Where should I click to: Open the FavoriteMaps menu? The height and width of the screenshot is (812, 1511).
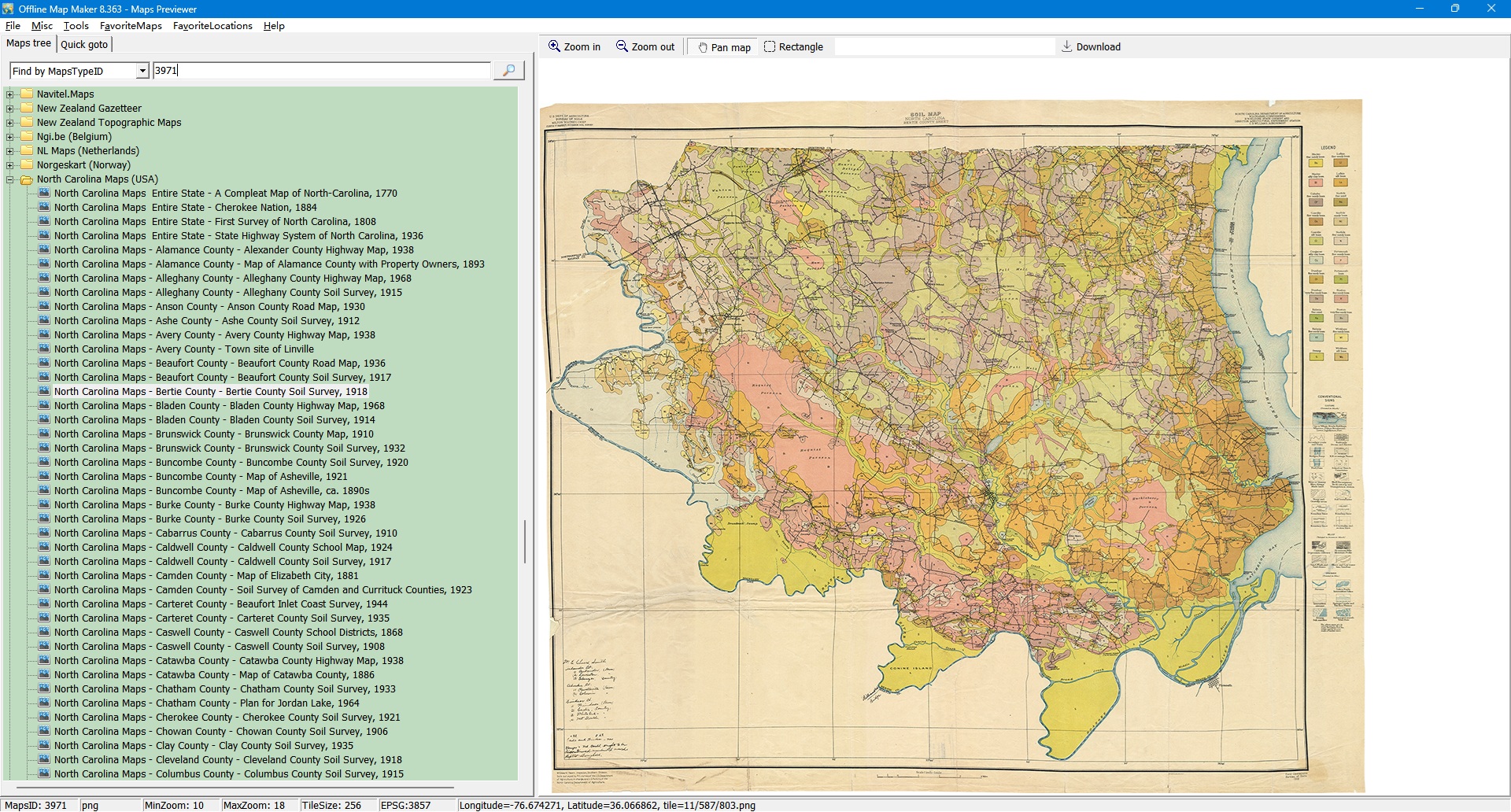pyautogui.click(x=131, y=26)
